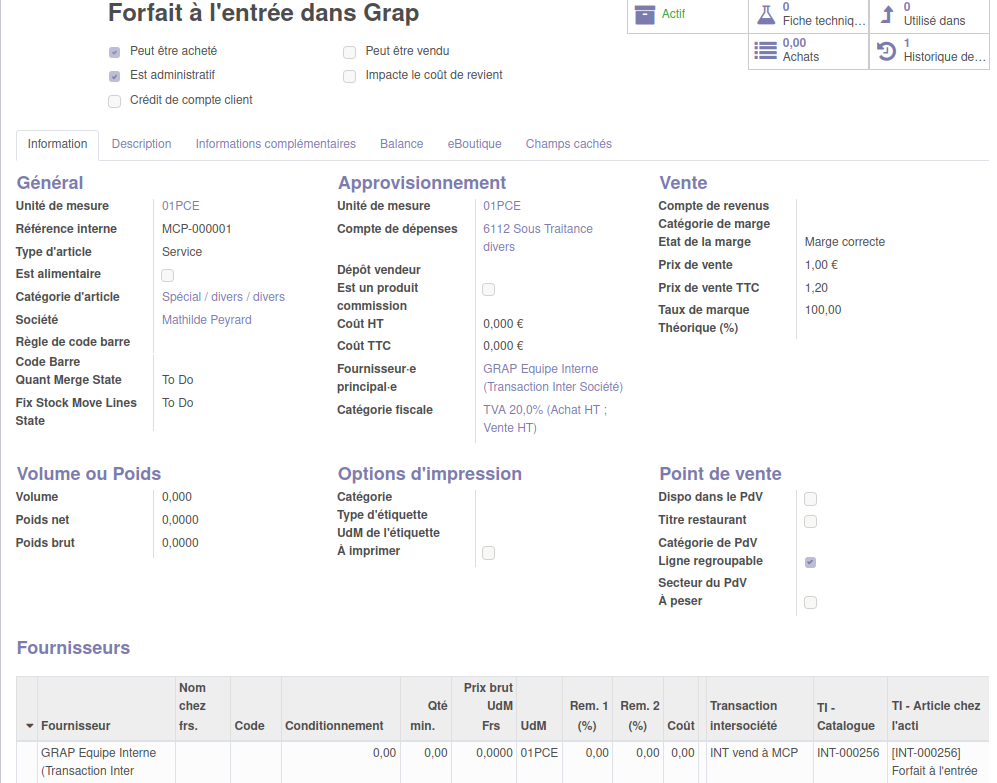Switch to the Description tab
Image resolution: width=997 pixels, height=783 pixels.
click(141, 144)
